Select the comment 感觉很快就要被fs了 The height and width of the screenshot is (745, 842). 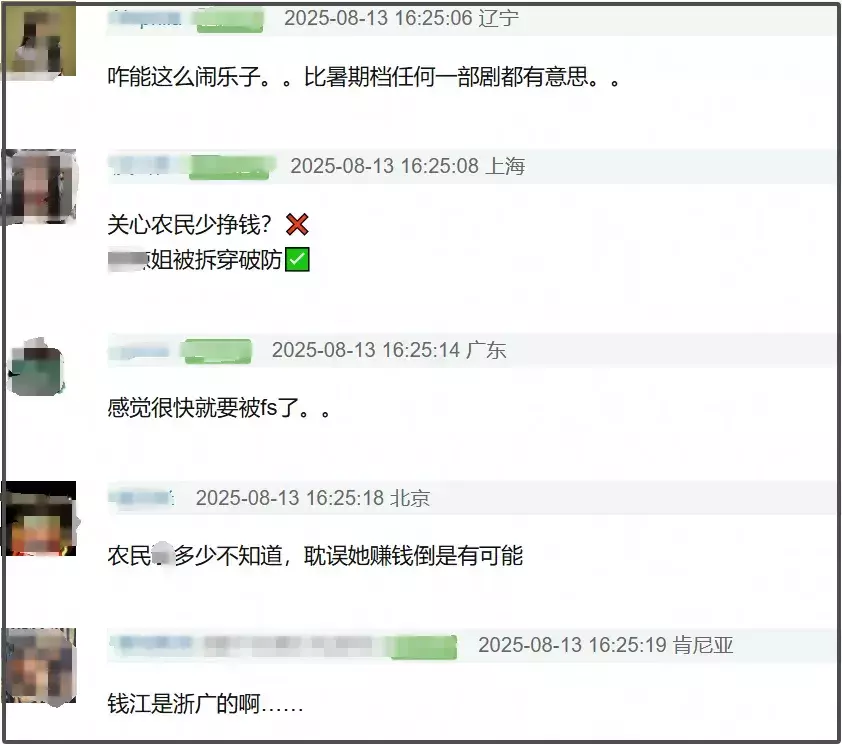pos(219,408)
